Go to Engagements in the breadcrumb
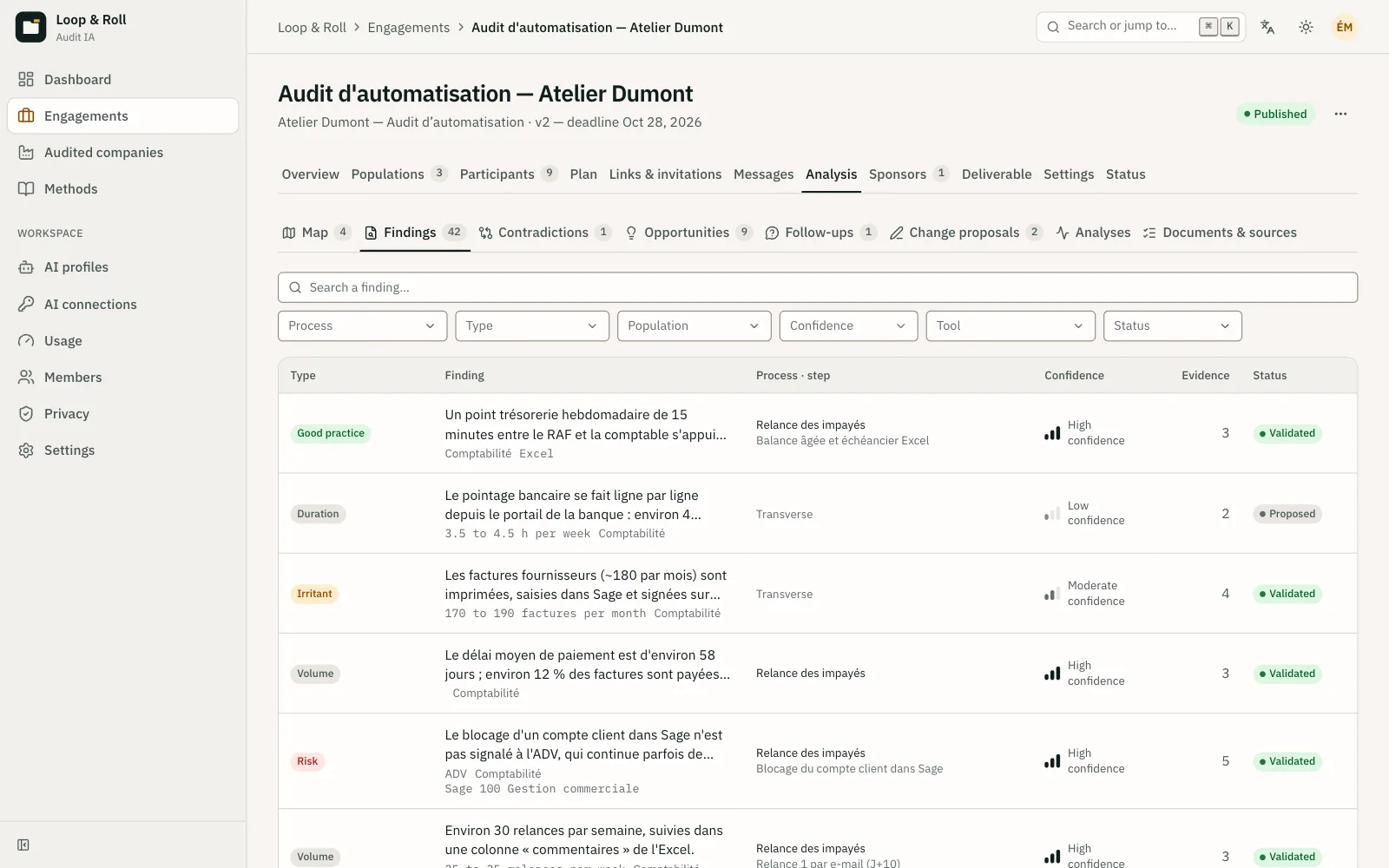Viewport: 1389px width, 868px height. pos(409,28)
